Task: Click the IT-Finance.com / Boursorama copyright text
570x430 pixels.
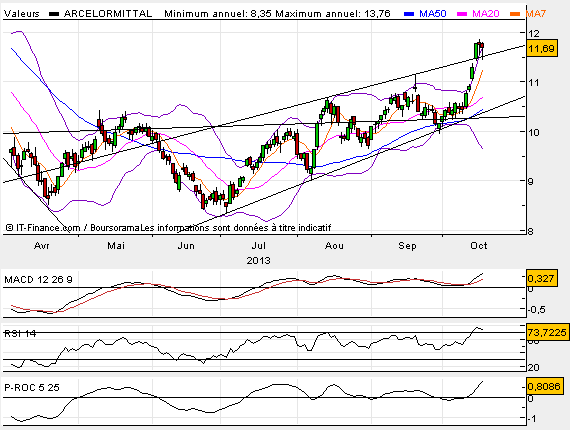Action: [73, 228]
